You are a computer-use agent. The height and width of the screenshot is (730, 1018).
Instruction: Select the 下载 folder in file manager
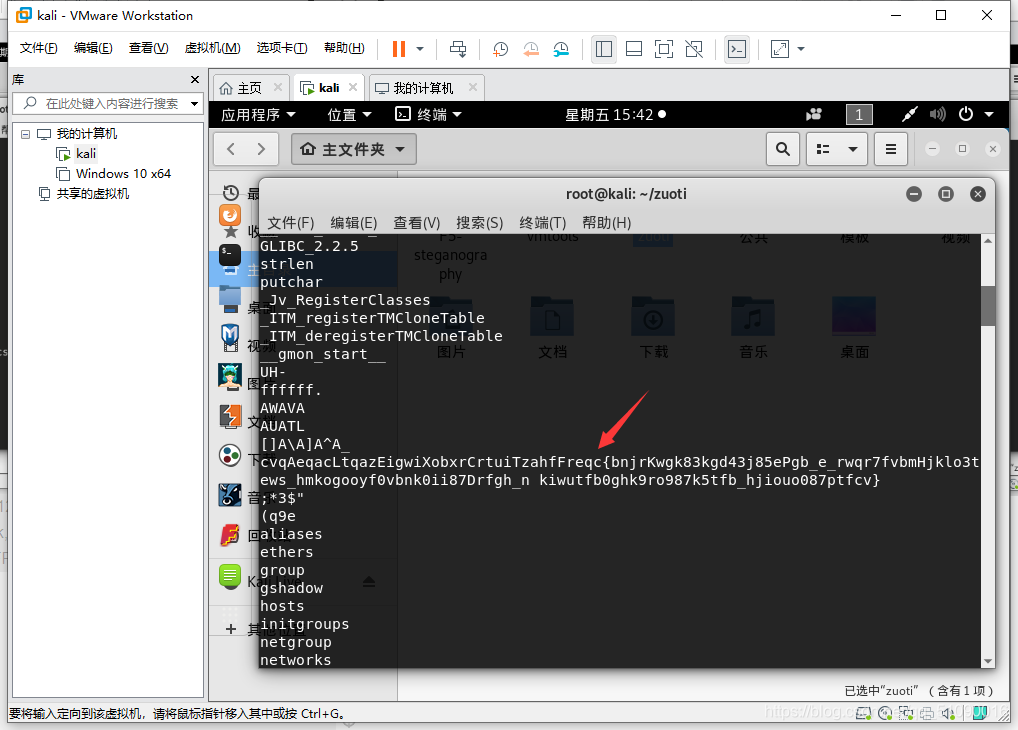[653, 328]
